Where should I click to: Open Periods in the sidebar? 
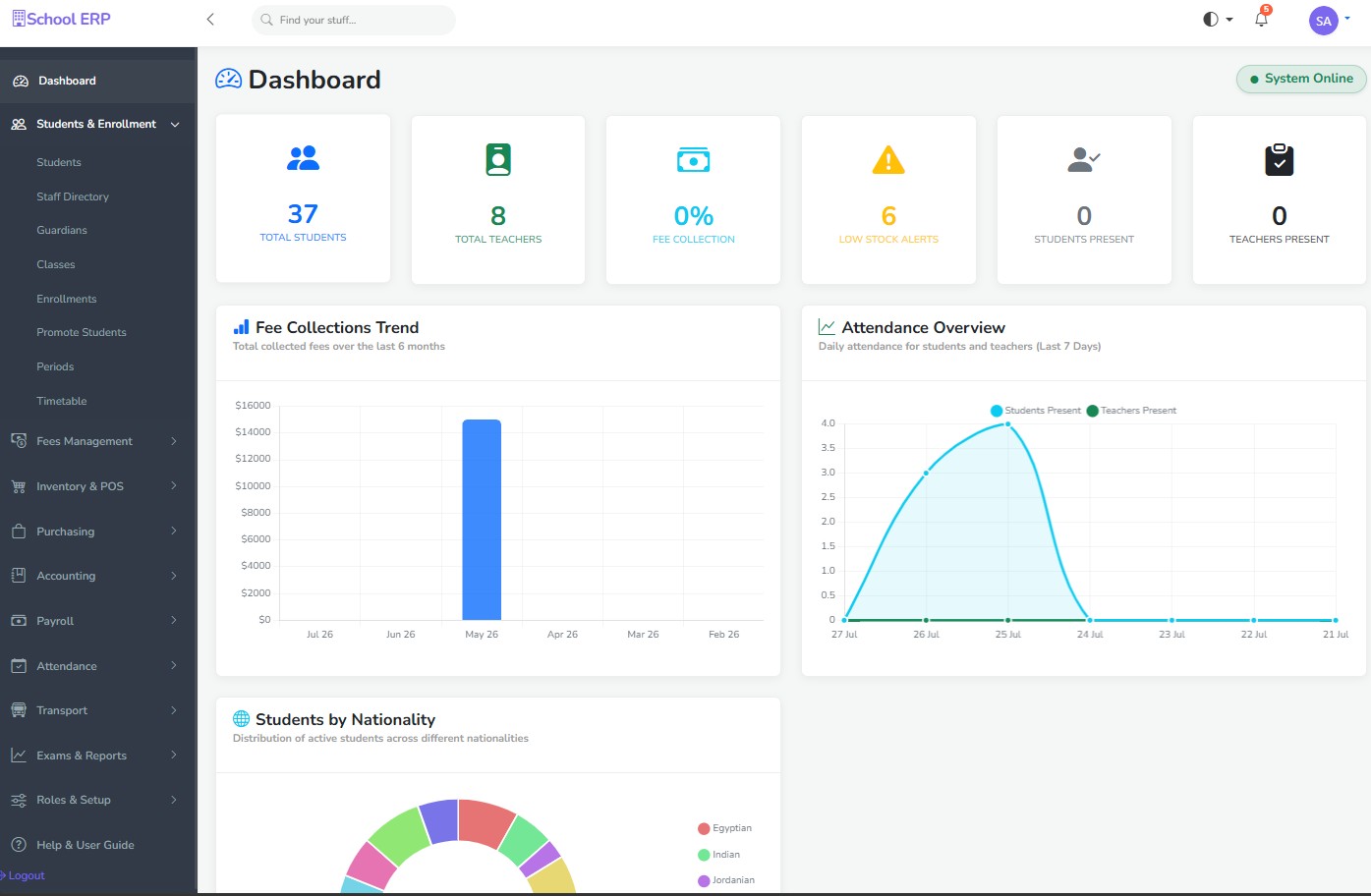point(55,366)
